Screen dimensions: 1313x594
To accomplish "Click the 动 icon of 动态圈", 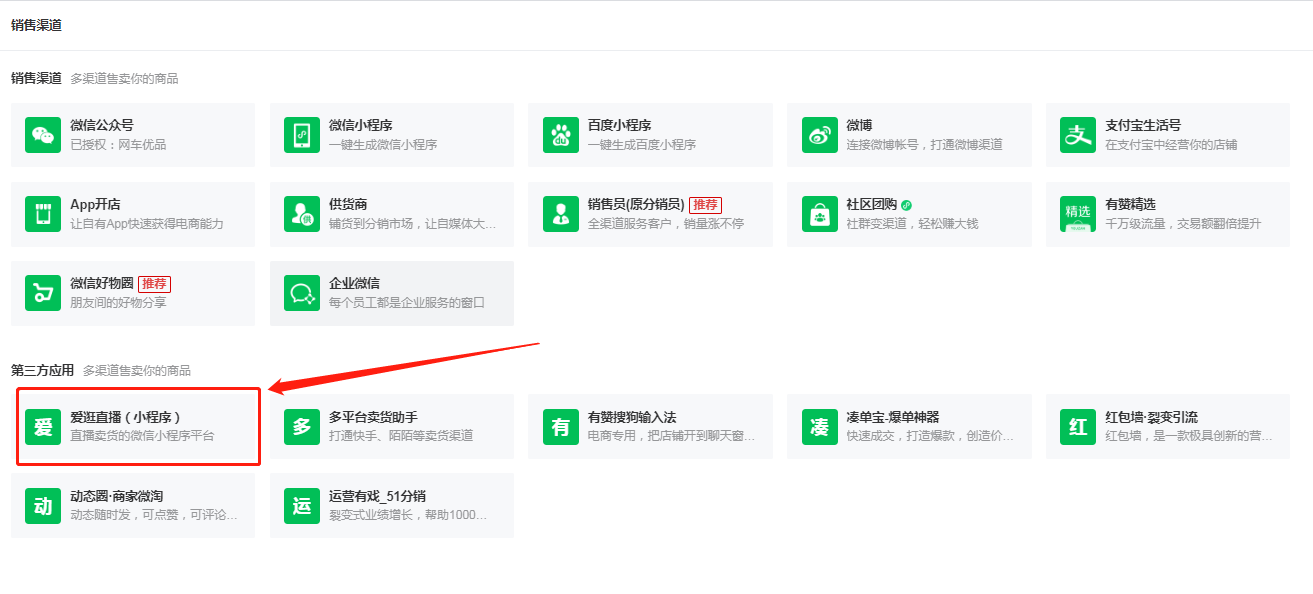I will [43, 506].
